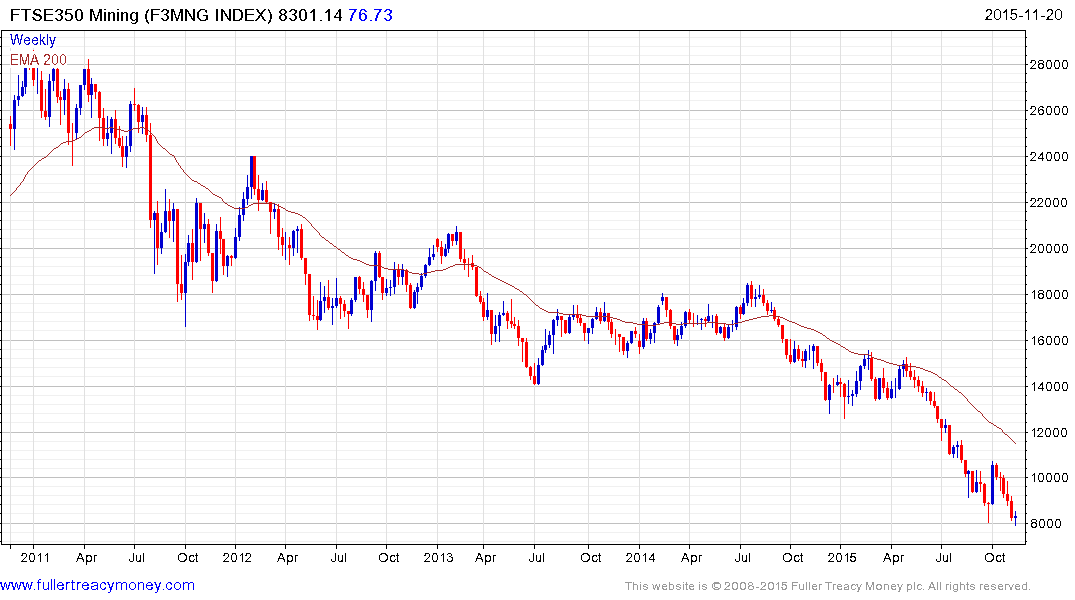The height and width of the screenshot is (600, 1075).
Task: Click the 10000 y-axis label
Action: [x=1048, y=477]
